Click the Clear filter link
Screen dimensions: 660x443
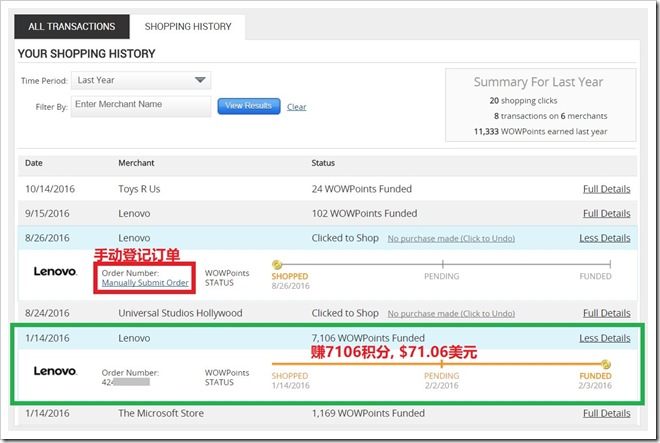click(296, 107)
